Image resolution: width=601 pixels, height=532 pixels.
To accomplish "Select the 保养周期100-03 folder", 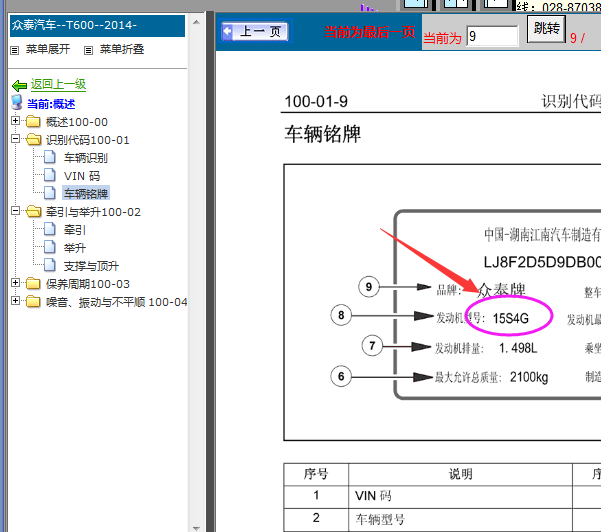I will coord(88,284).
